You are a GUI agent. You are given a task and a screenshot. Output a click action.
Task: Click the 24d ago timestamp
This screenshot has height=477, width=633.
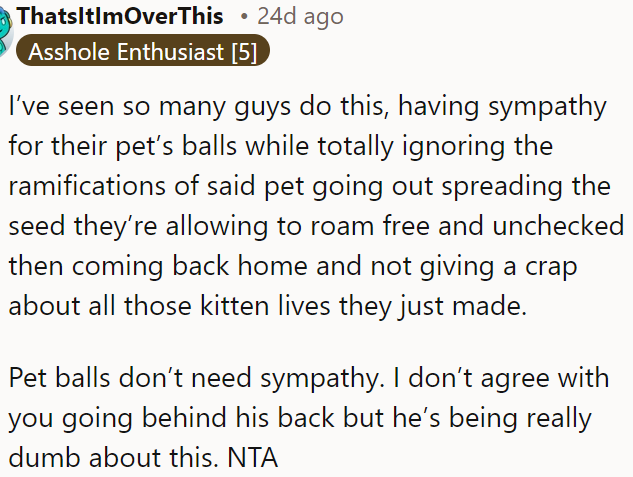point(299,17)
